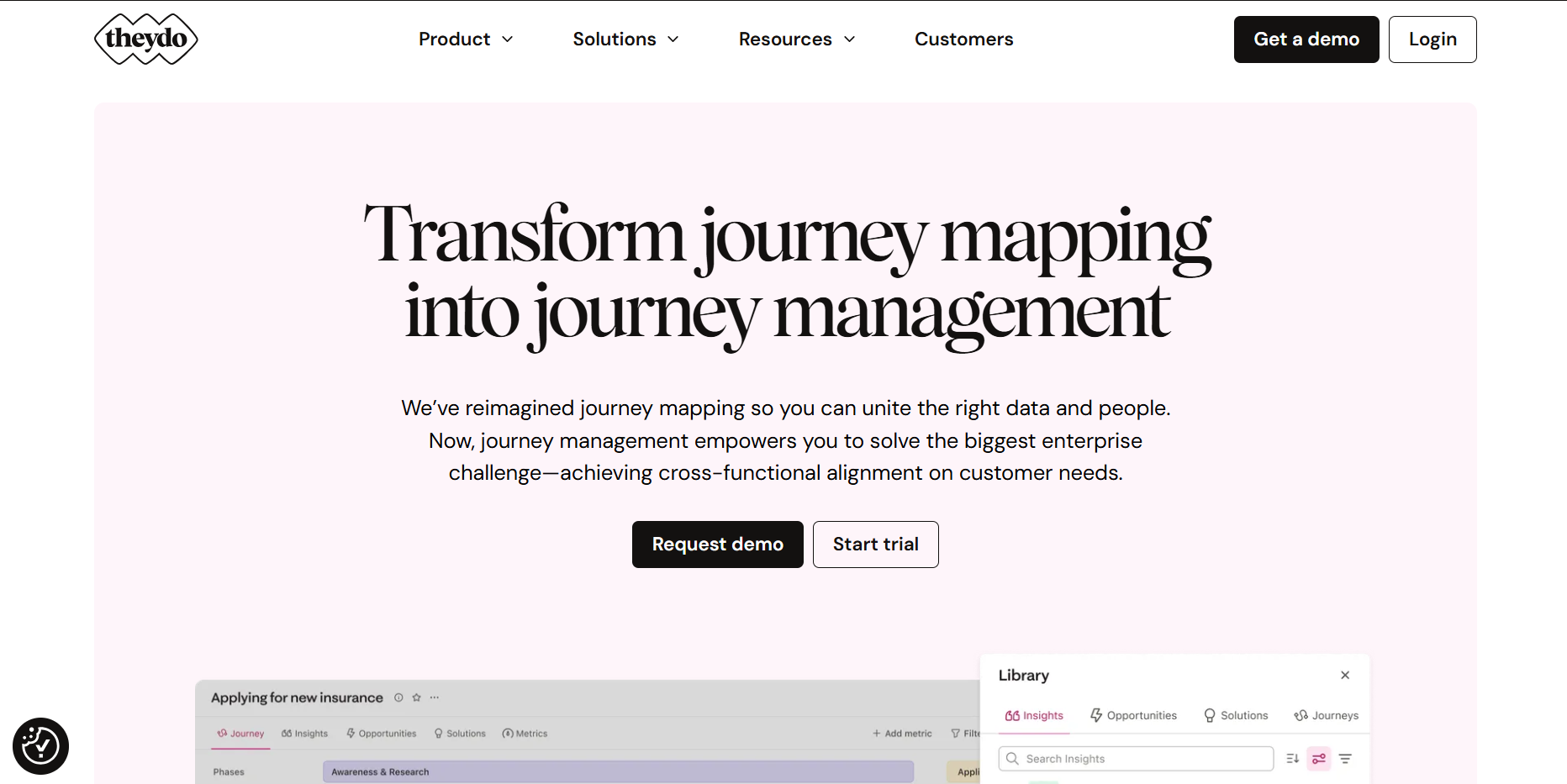Expand the Resources menu dropdown
Image resolution: width=1567 pixels, height=784 pixels.
[x=795, y=39]
